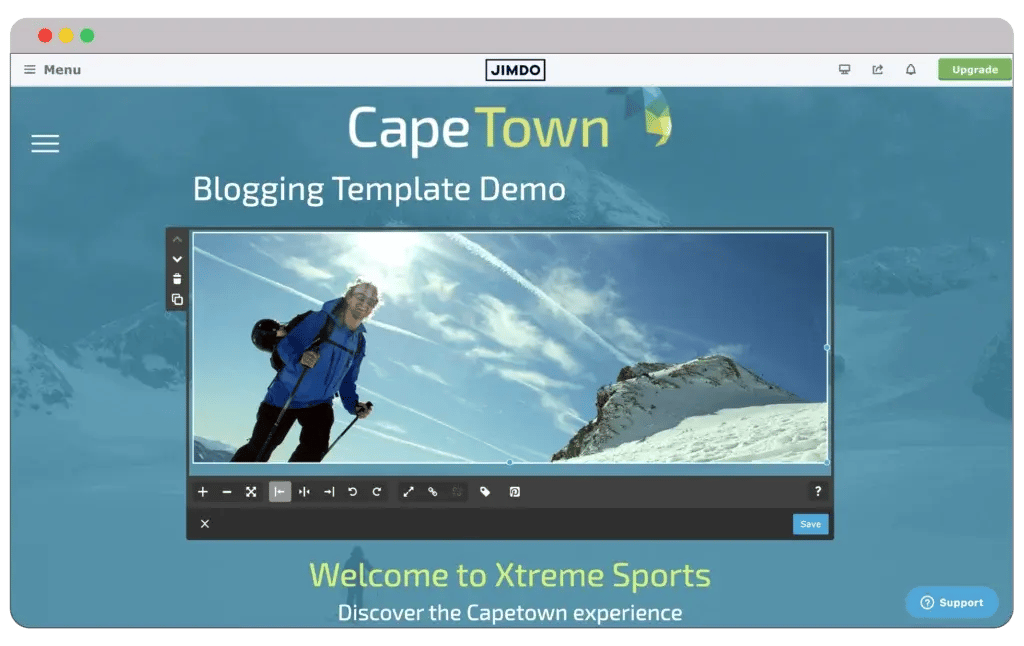
Task: Click the Pinterest icon in image toolbar
Action: (x=515, y=492)
